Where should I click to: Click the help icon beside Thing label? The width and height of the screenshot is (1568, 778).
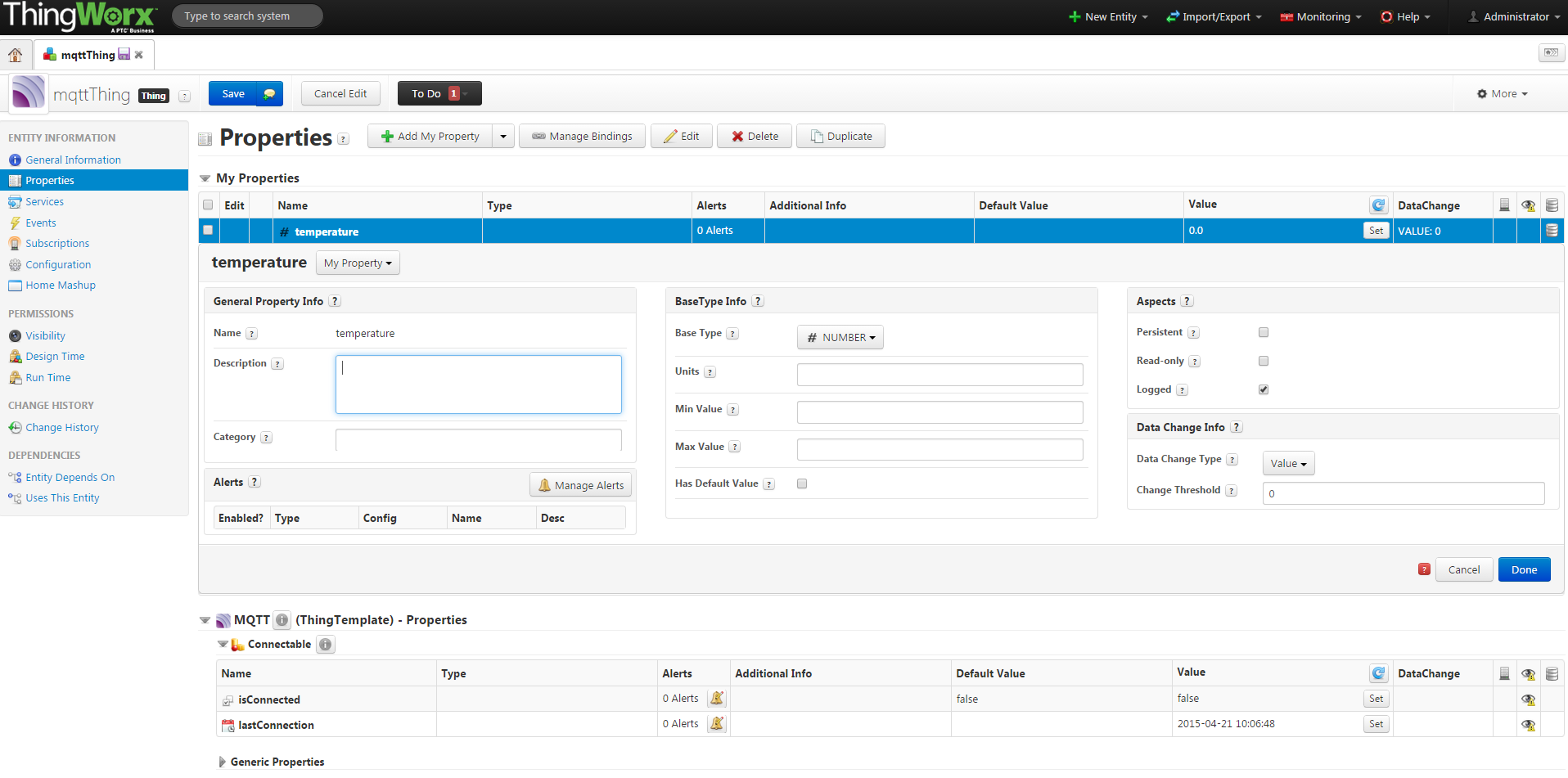184,96
